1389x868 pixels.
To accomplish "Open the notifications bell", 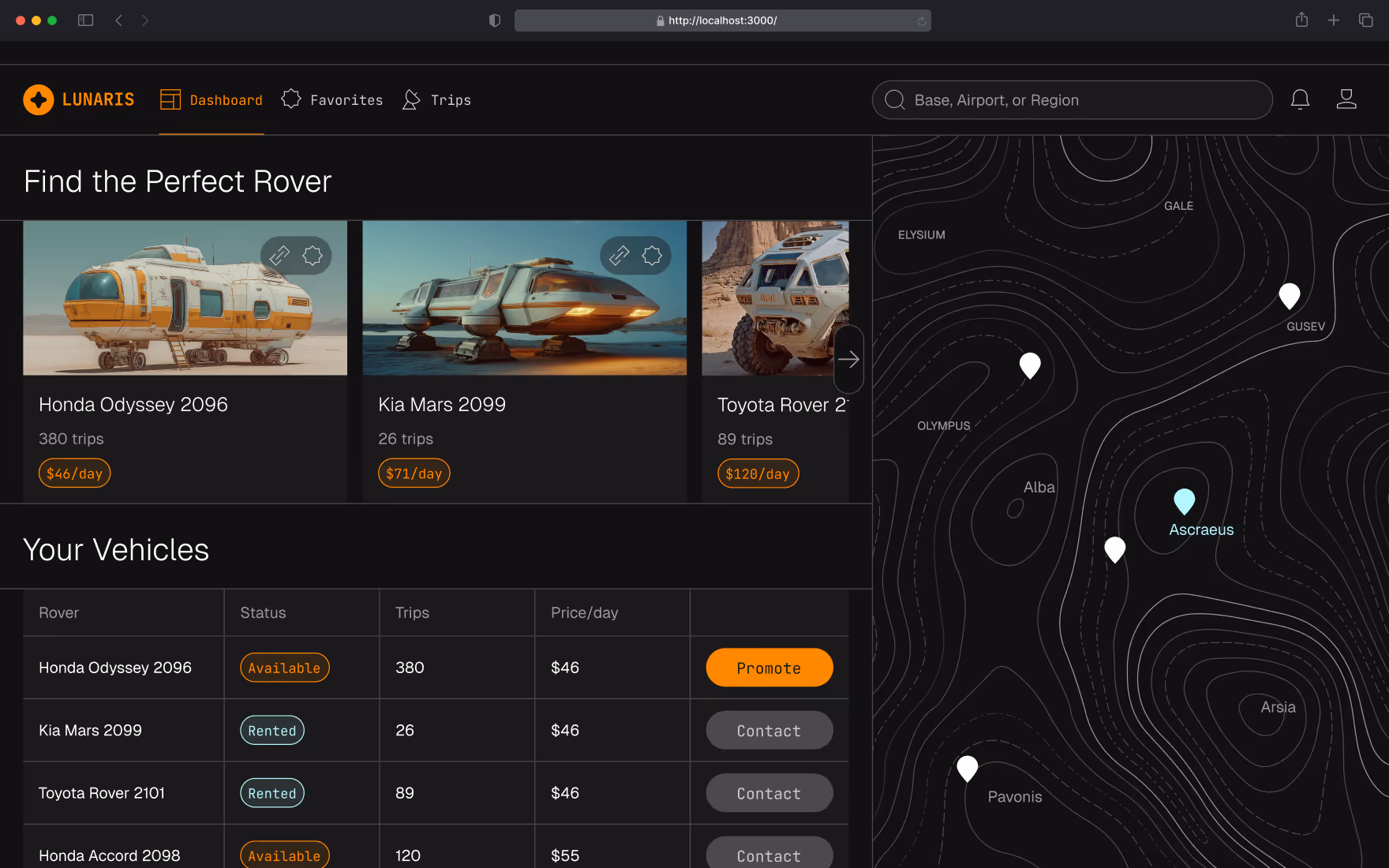I will [1300, 99].
